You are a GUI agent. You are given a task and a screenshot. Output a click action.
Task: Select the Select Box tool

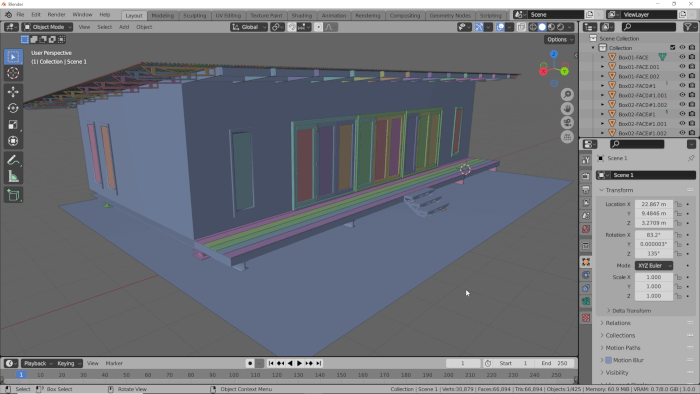(x=13, y=57)
